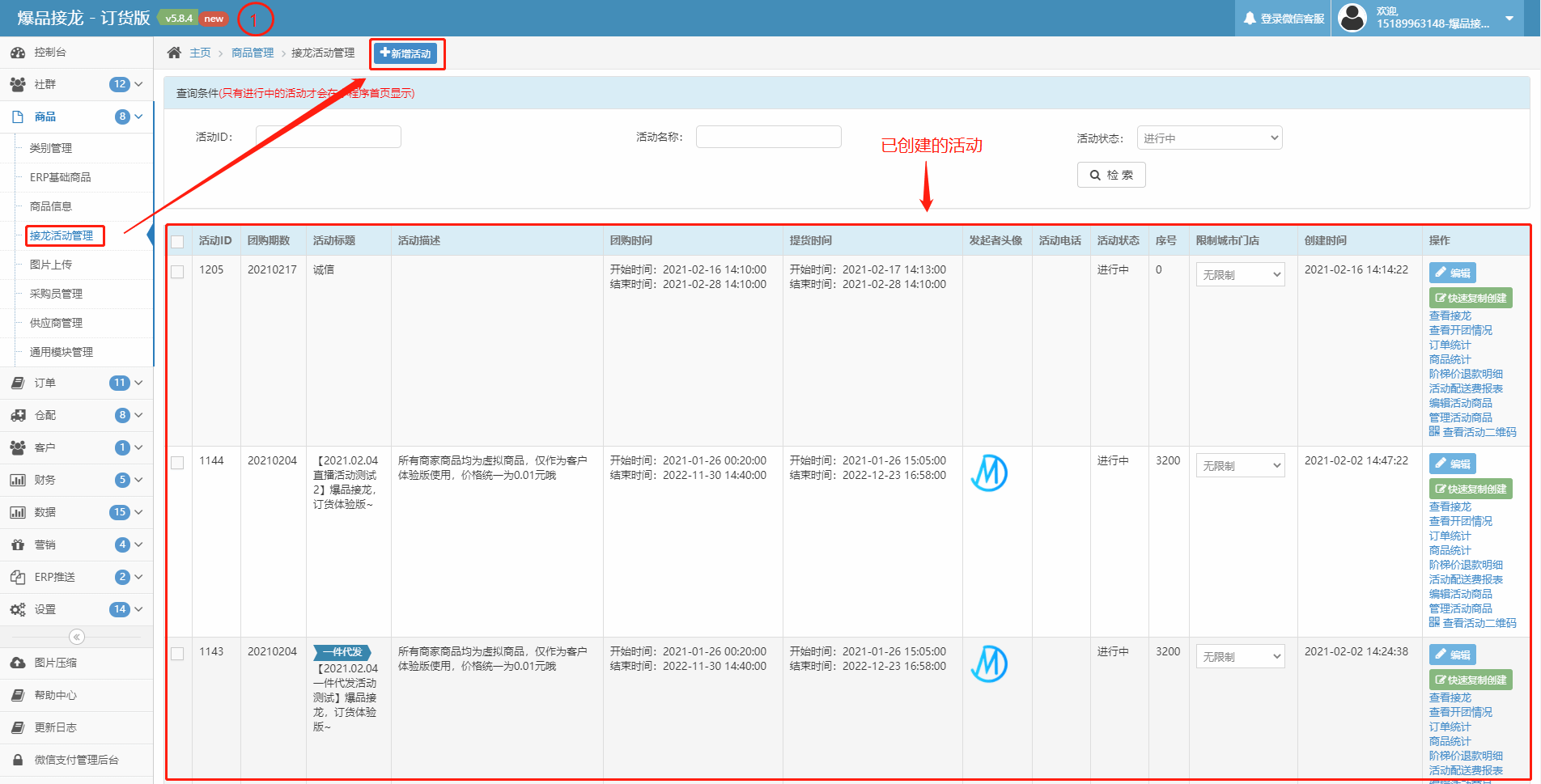This screenshot has width=1541, height=784.
Task: Click 编辑 button for activity 1143
Action: click(1452, 655)
